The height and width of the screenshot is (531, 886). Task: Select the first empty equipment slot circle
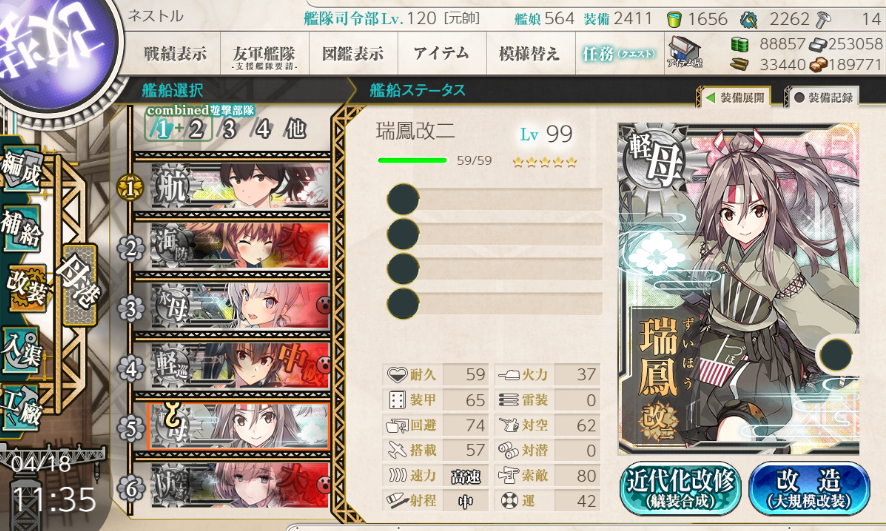pos(403,199)
